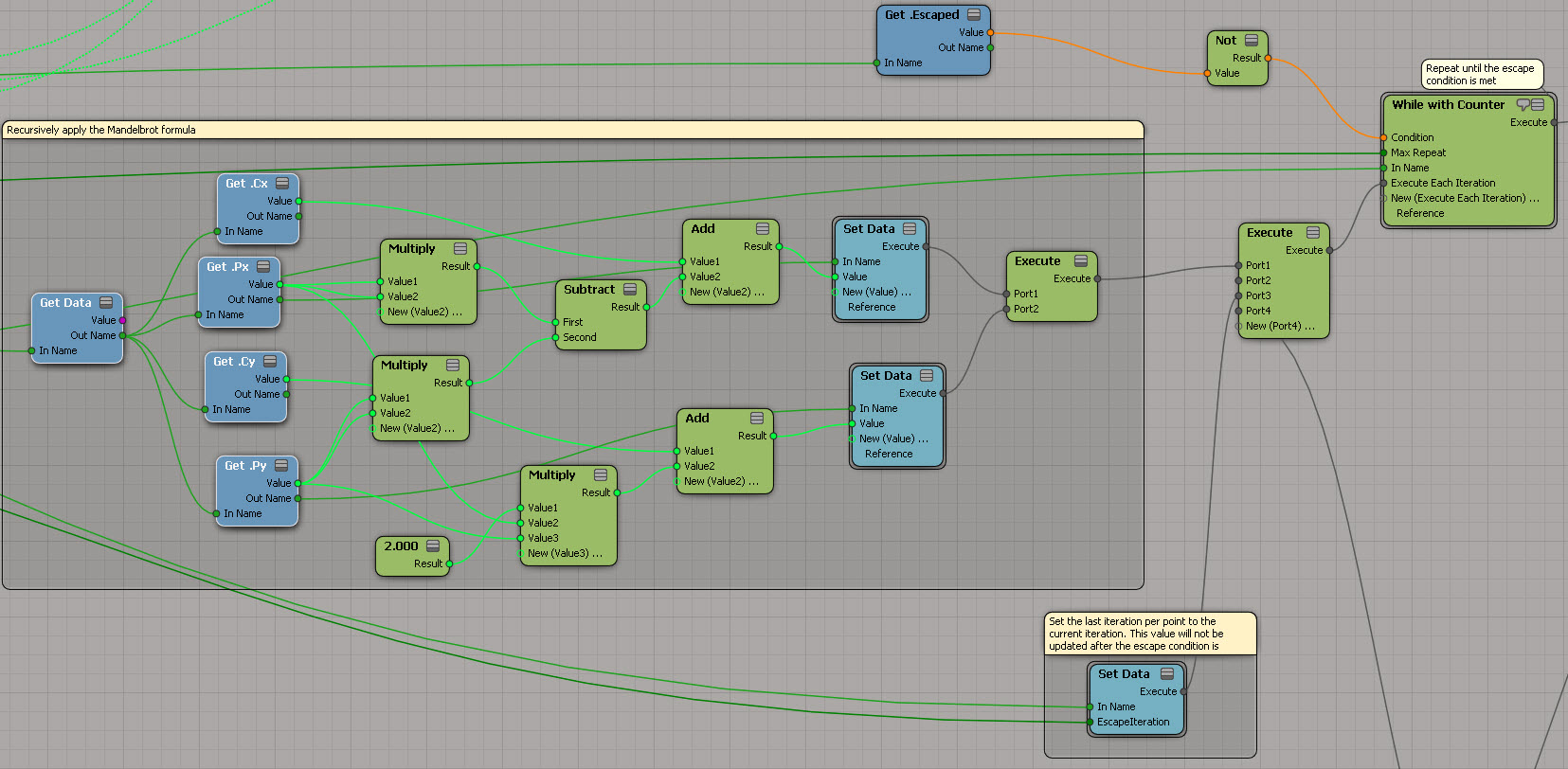
Task: Open the comment bubble on While with Counter
Action: pyautogui.click(x=1523, y=105)
